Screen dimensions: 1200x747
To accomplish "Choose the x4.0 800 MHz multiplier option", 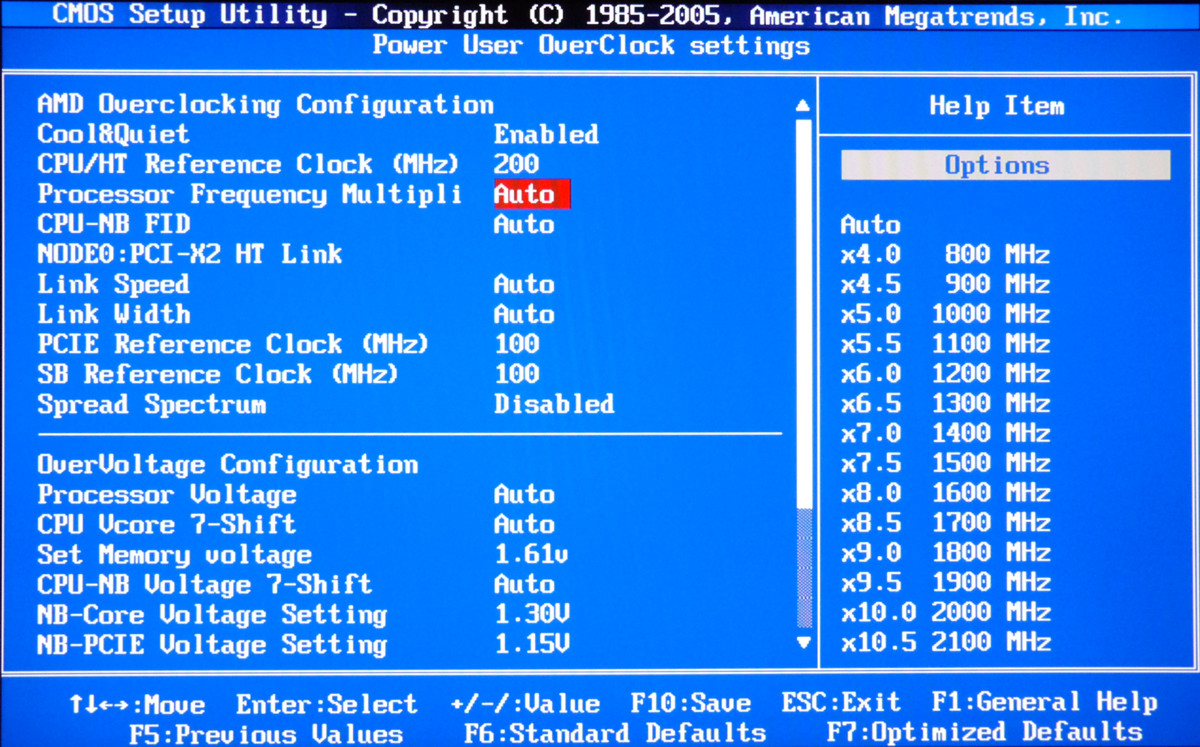I will pos(945,255).
